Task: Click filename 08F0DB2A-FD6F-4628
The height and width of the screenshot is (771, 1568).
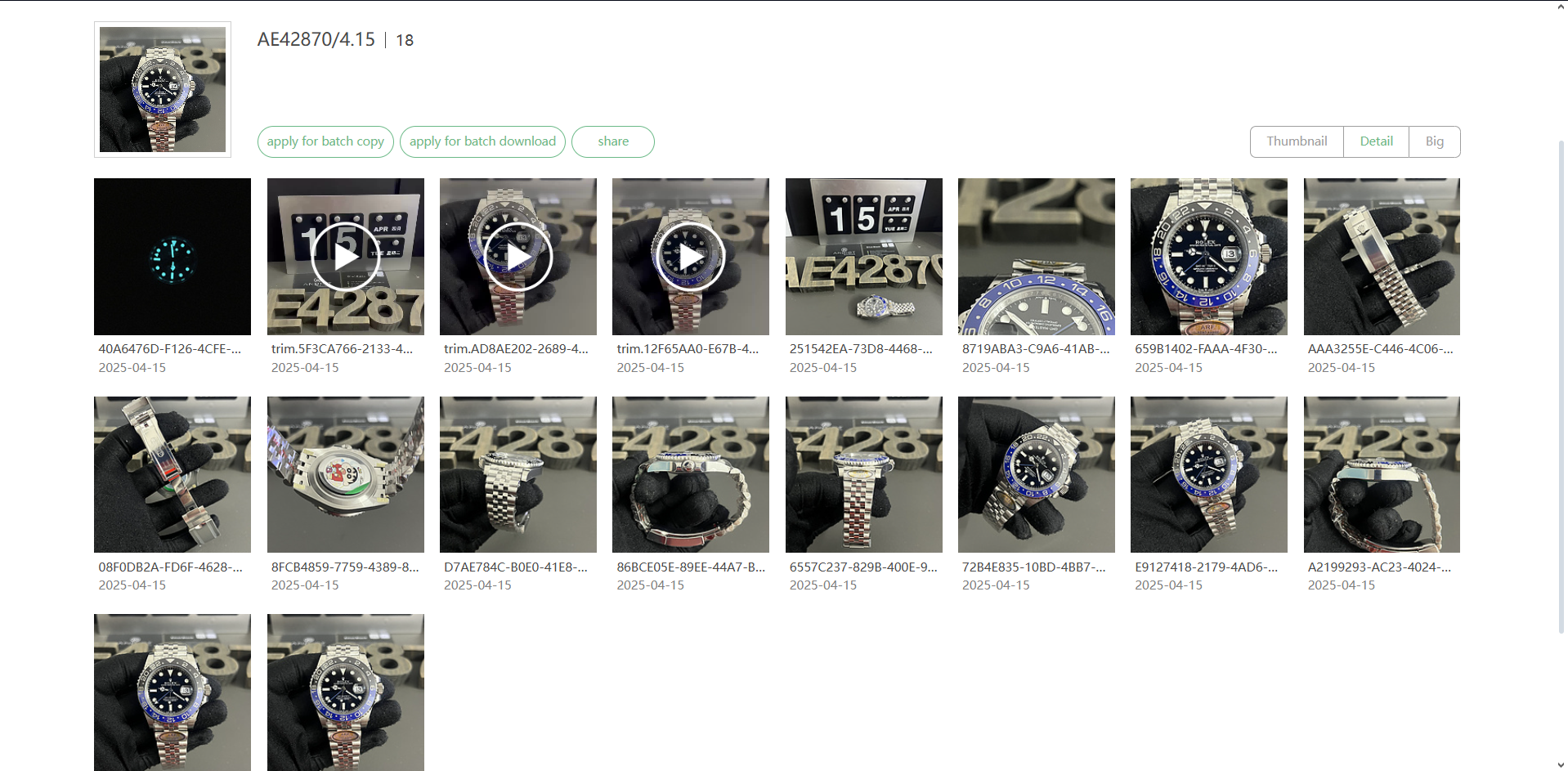Action: (x=170, y=567)
